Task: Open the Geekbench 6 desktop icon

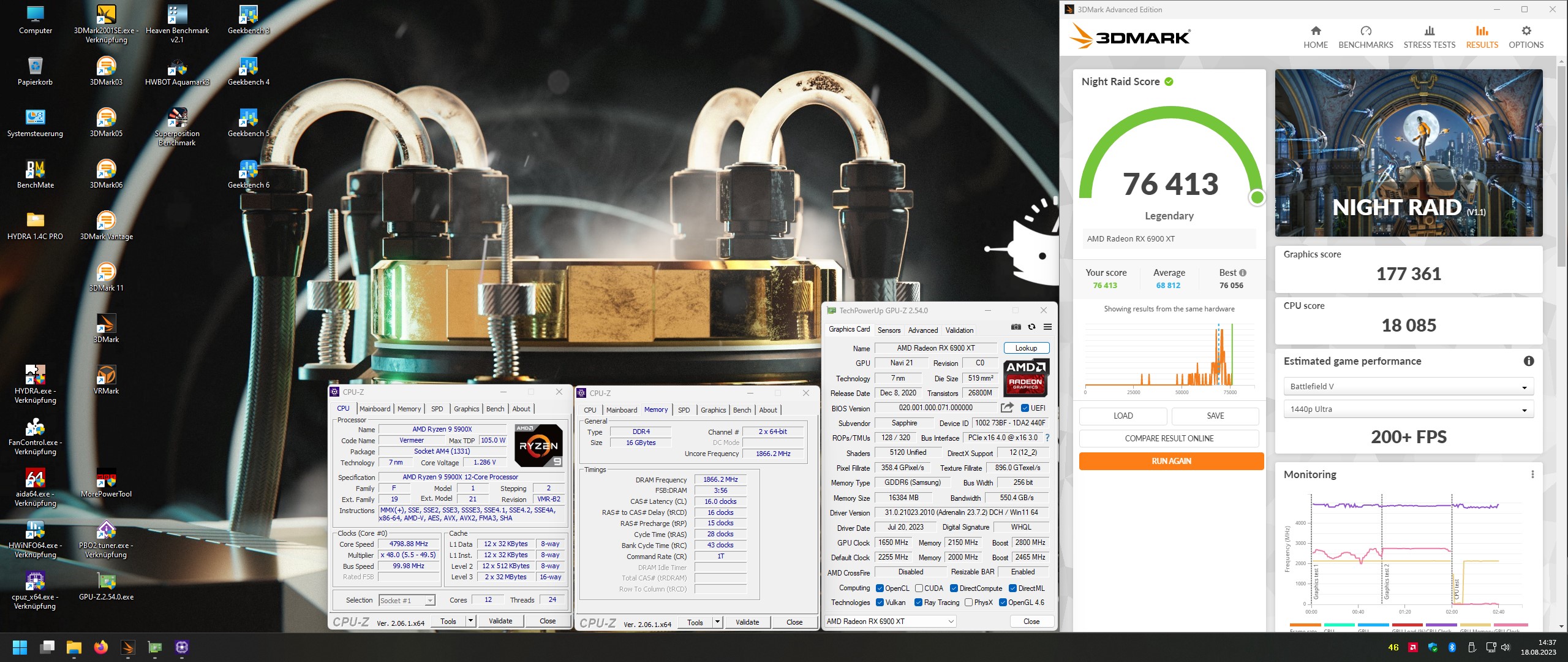Action: click(x=248, y=174)
